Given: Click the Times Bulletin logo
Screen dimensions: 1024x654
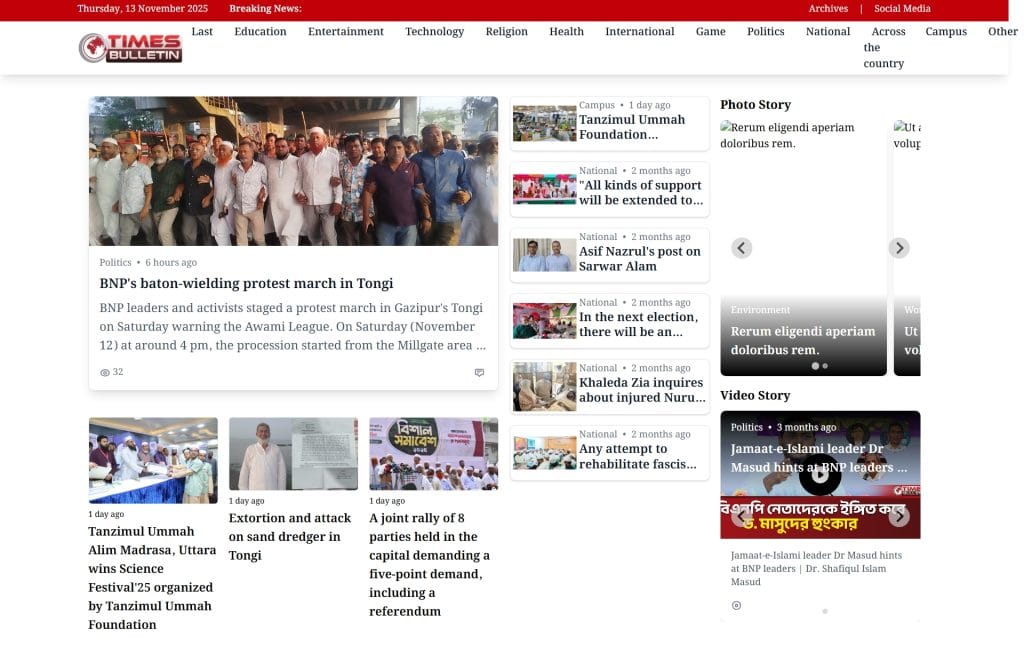Looking at the screenshot, I should (130, 47).
